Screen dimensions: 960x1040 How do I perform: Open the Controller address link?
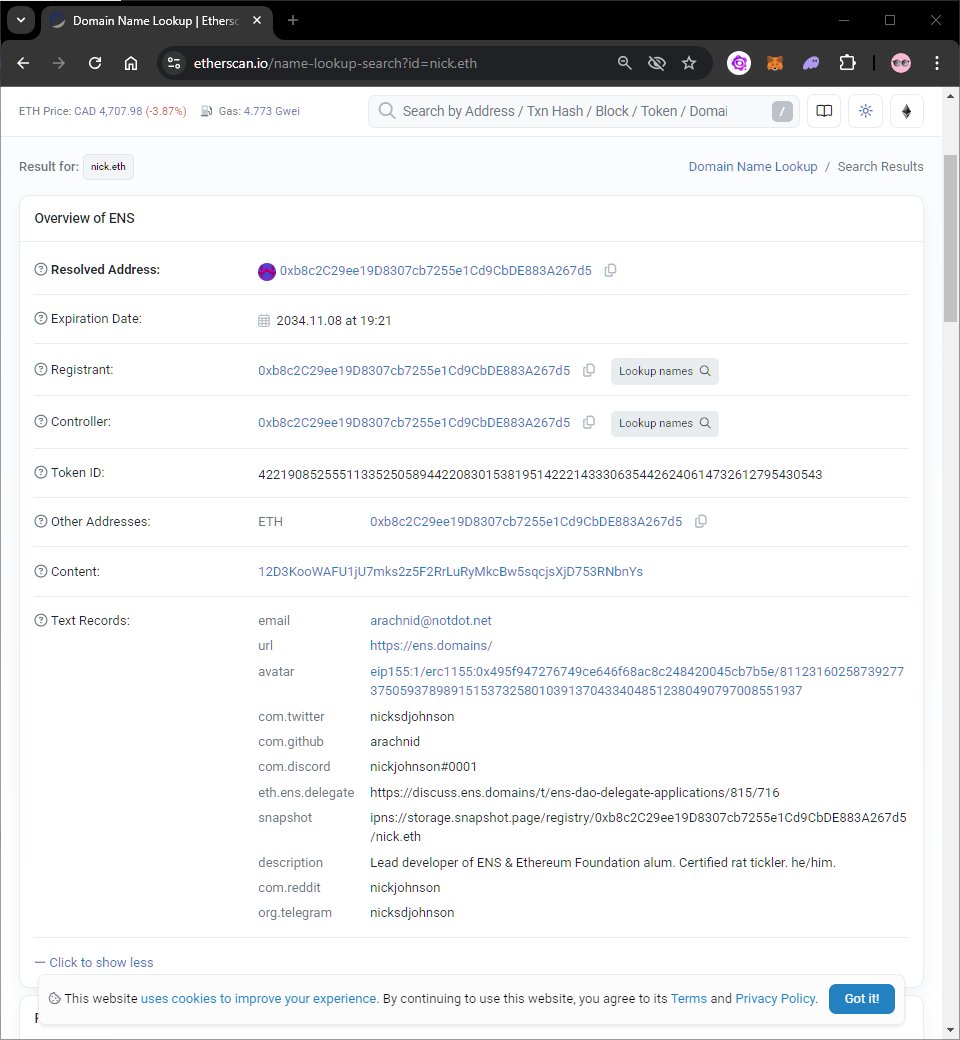point(414,422)
